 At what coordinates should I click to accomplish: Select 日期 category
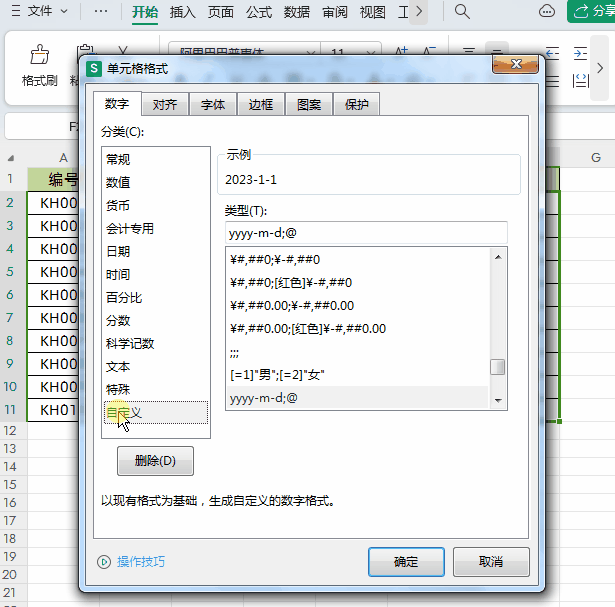(156, 252)
